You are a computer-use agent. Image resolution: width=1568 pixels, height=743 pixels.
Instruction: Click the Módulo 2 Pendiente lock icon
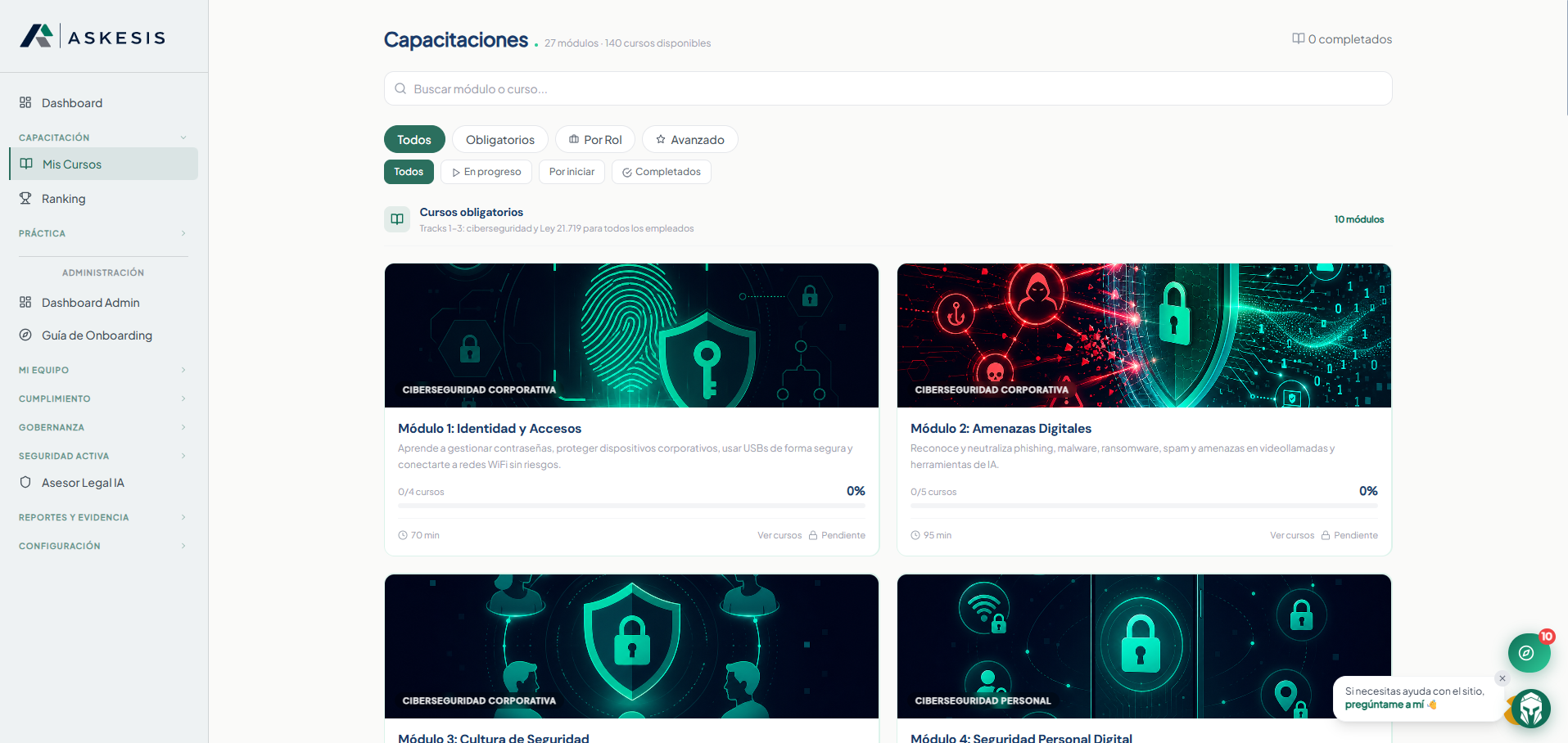point(1326,535)
